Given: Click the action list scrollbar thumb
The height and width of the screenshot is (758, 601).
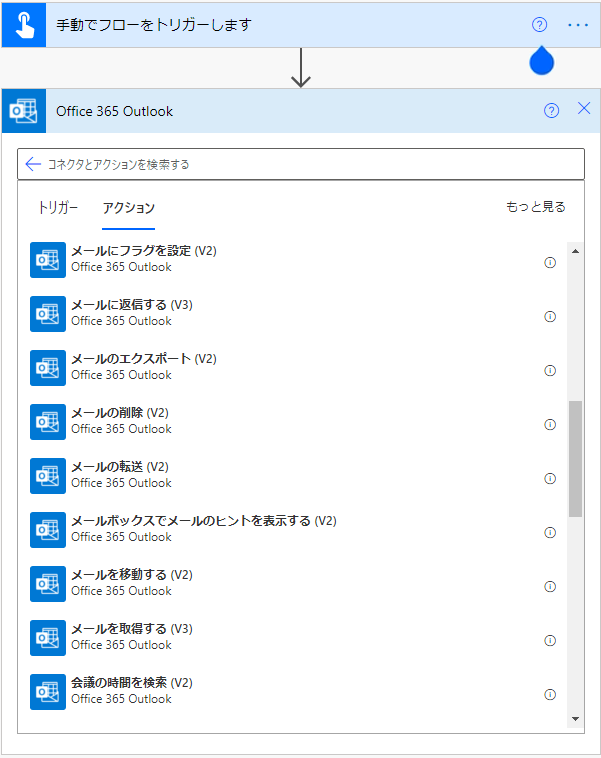Looking at the screenshot, I should (575, 459).
